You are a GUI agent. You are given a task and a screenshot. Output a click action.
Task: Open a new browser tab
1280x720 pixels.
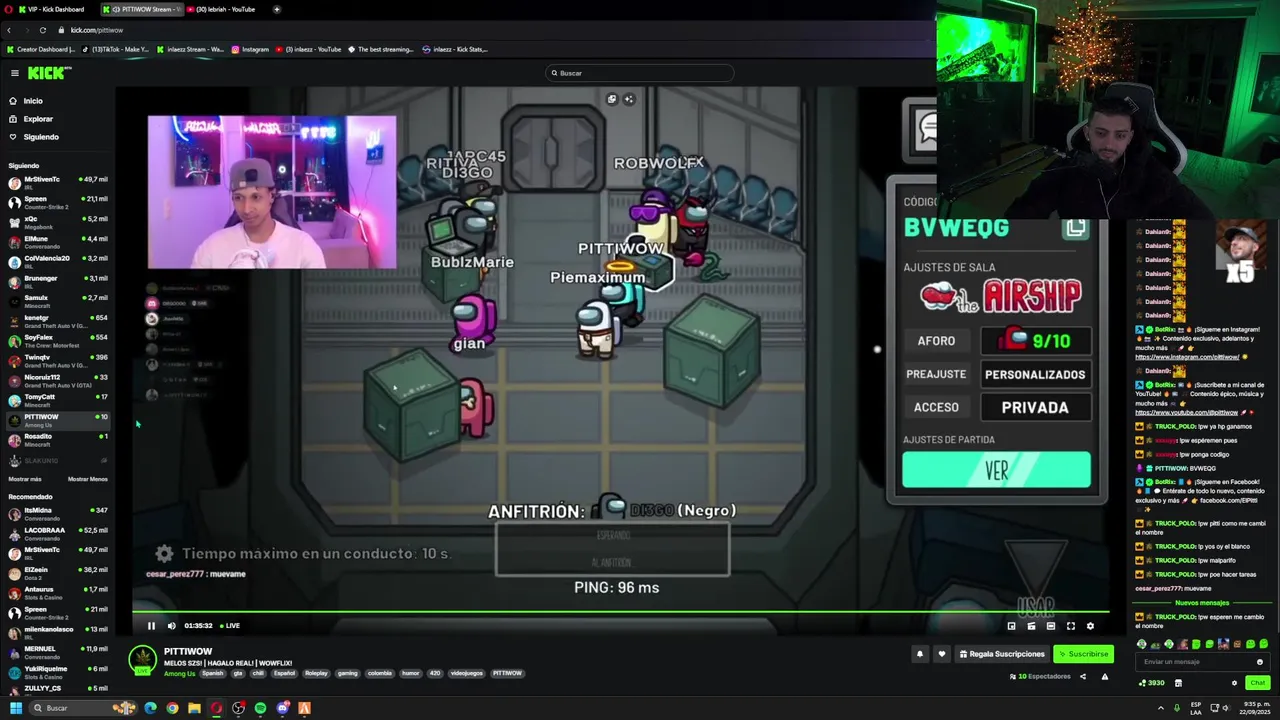coord(277,9)
